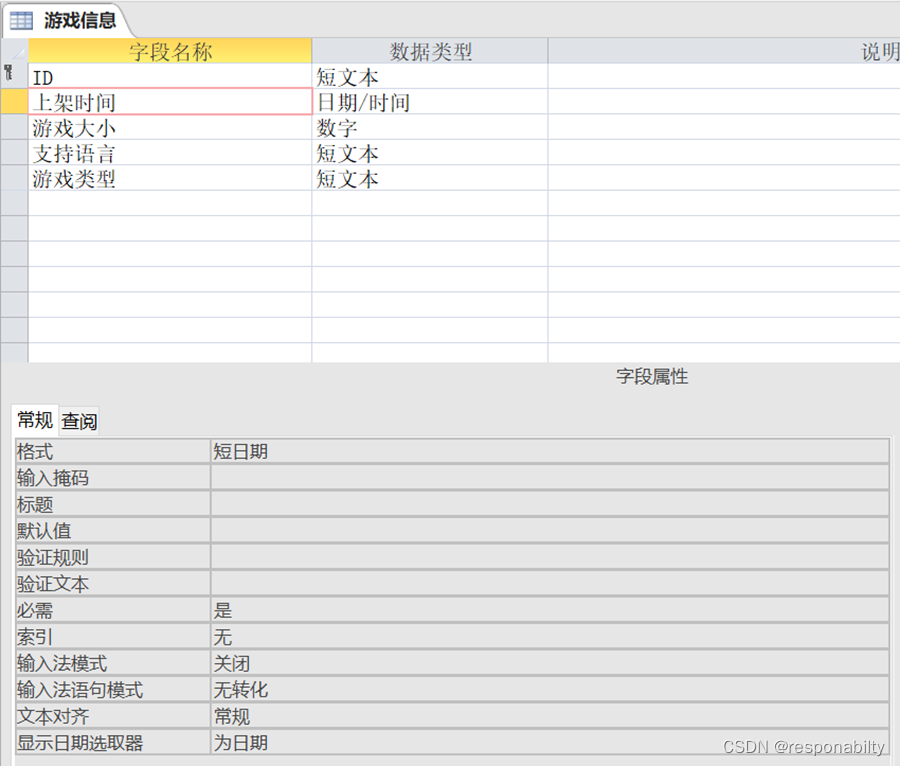Open the data type of the ID field
Screen dimensions: 900x766
430,76
